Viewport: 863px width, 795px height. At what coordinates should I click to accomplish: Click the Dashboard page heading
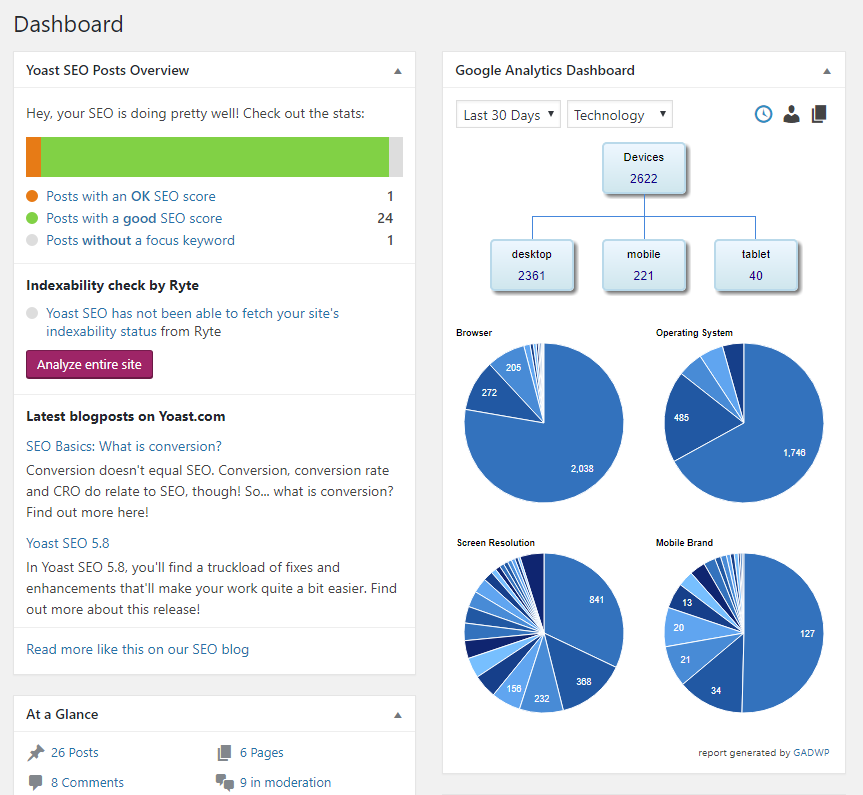[x=68, y=24]
